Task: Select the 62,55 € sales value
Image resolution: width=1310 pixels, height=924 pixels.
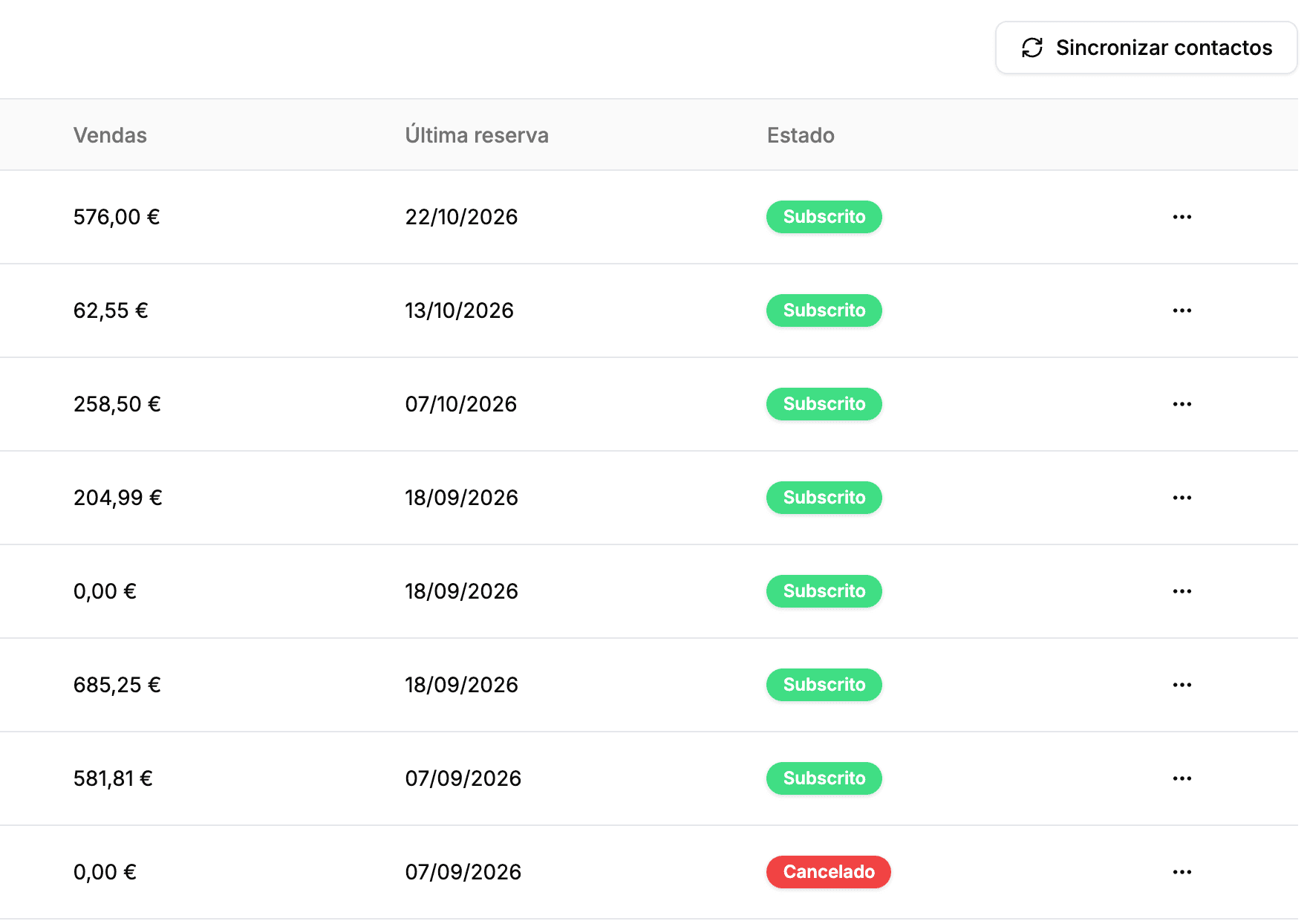Action: point(111,310)
